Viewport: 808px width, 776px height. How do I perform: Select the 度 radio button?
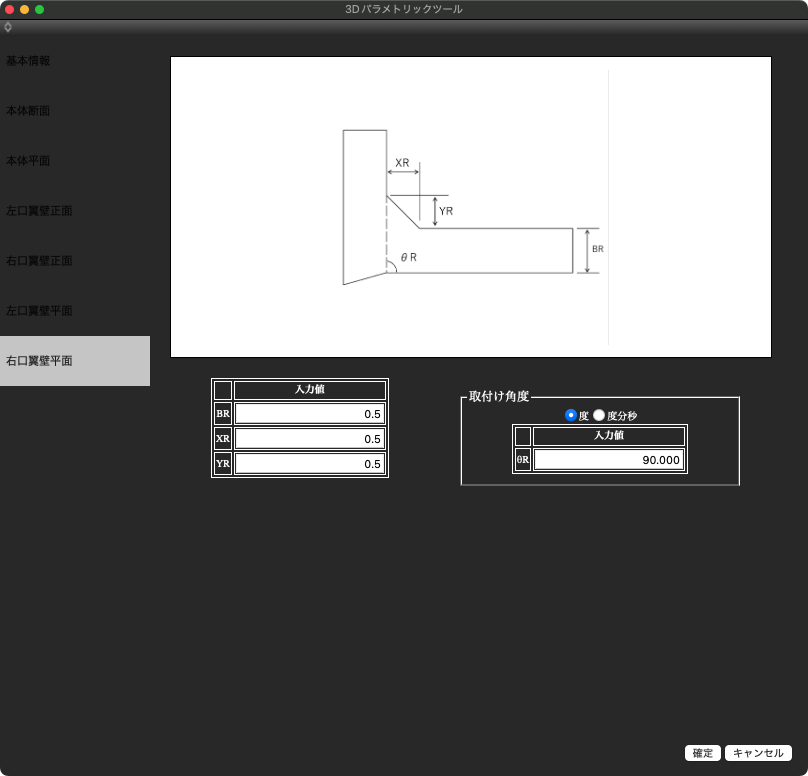point(571,415)
